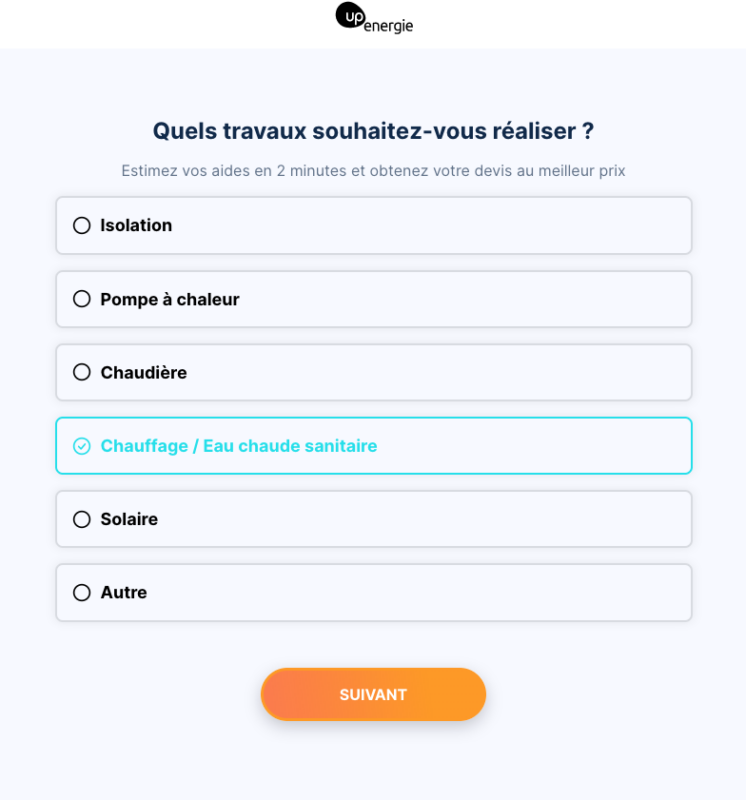Click the 'Autre' label text
This screenshot has width=746, height=800.
coord(124,593)
